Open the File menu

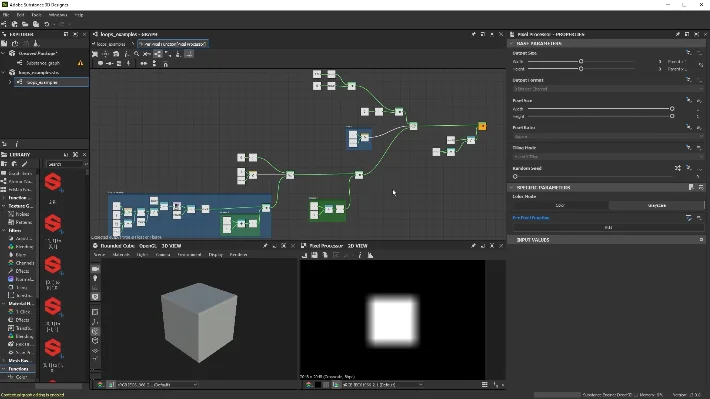[6, 15]
